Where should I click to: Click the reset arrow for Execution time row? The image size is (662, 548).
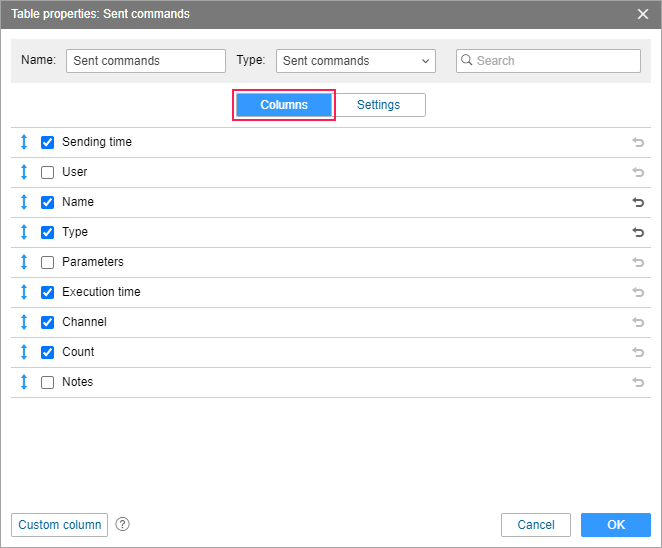[638, 292]
